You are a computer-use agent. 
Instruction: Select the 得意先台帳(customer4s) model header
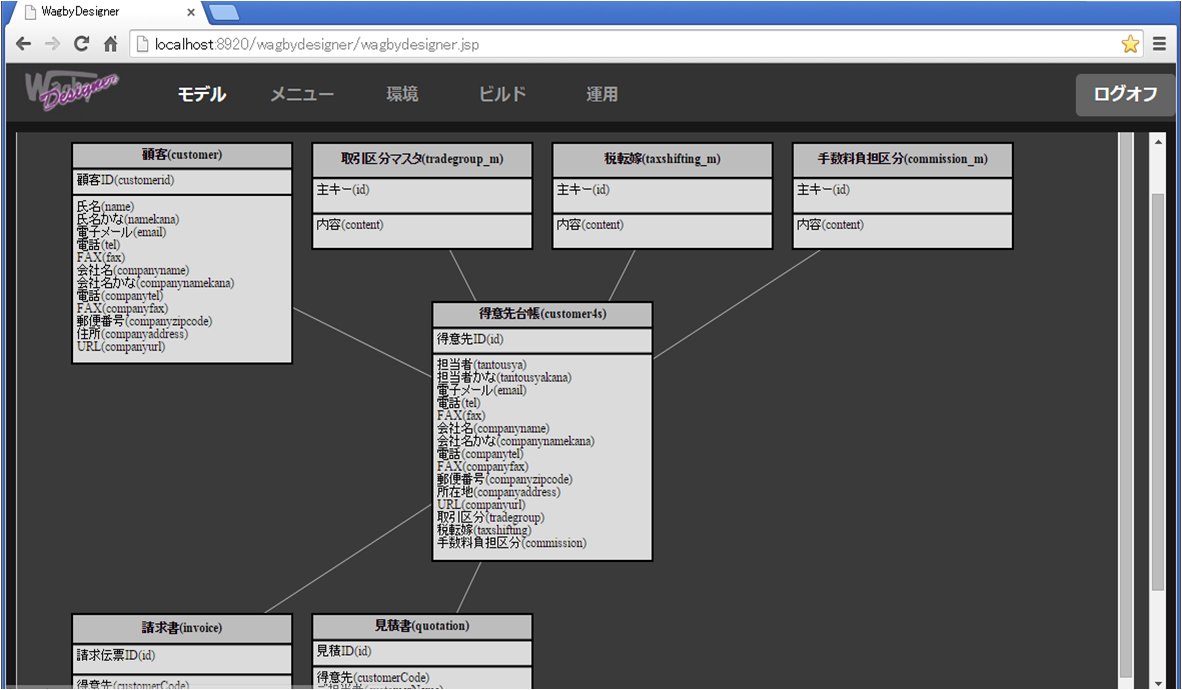(542, 314)
